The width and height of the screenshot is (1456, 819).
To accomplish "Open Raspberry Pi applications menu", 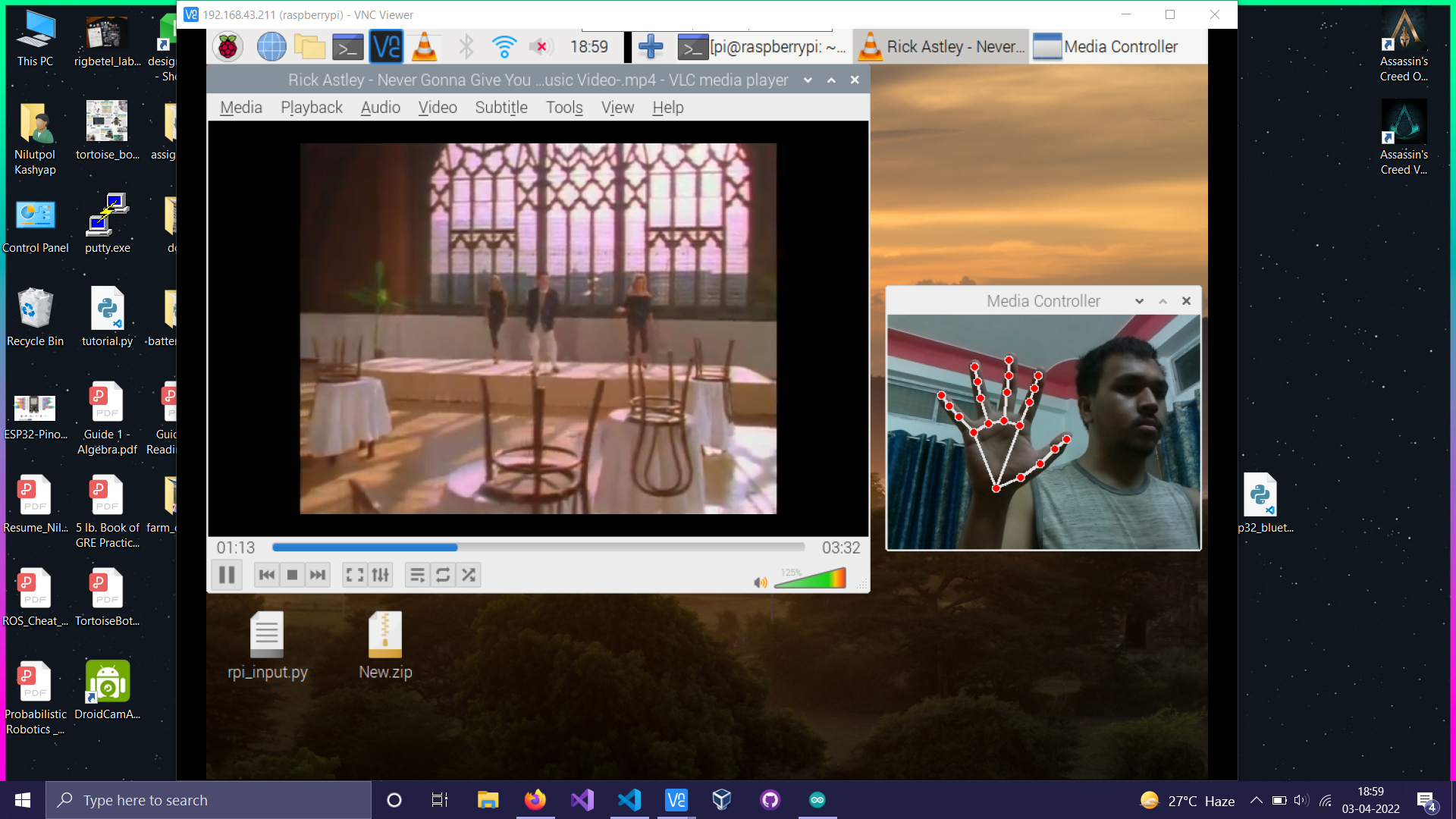I will click(x=227, y=47).
